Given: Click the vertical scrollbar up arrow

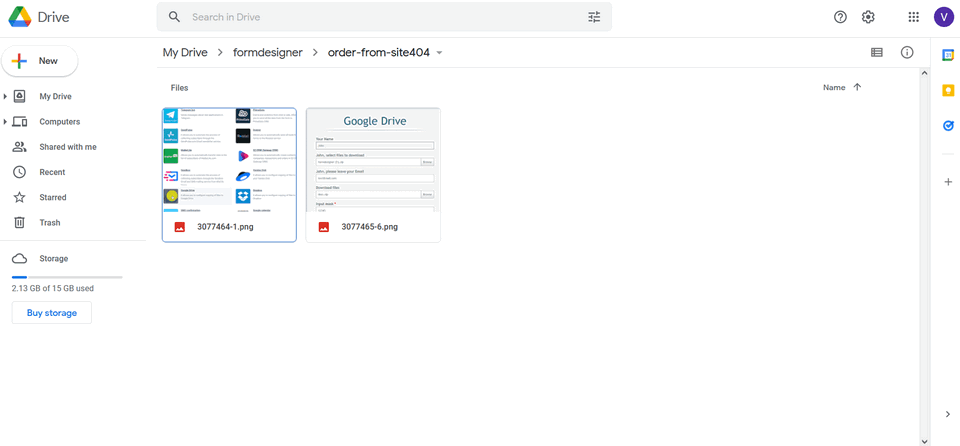Looking at the screenshot, I should pyautogui.click(x=924, y=73).
